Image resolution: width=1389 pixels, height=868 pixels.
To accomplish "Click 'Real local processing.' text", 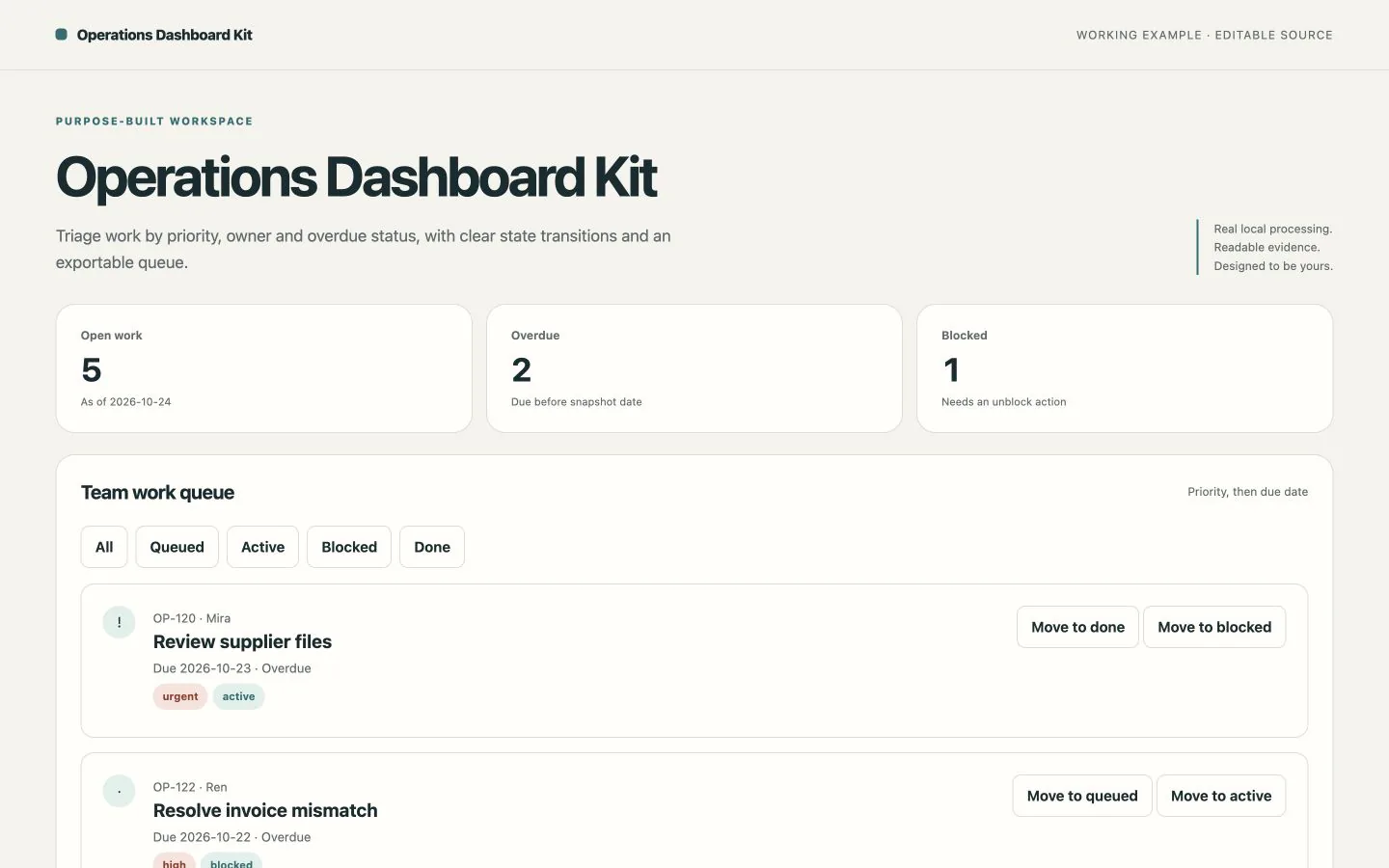I will (1273, 229).
